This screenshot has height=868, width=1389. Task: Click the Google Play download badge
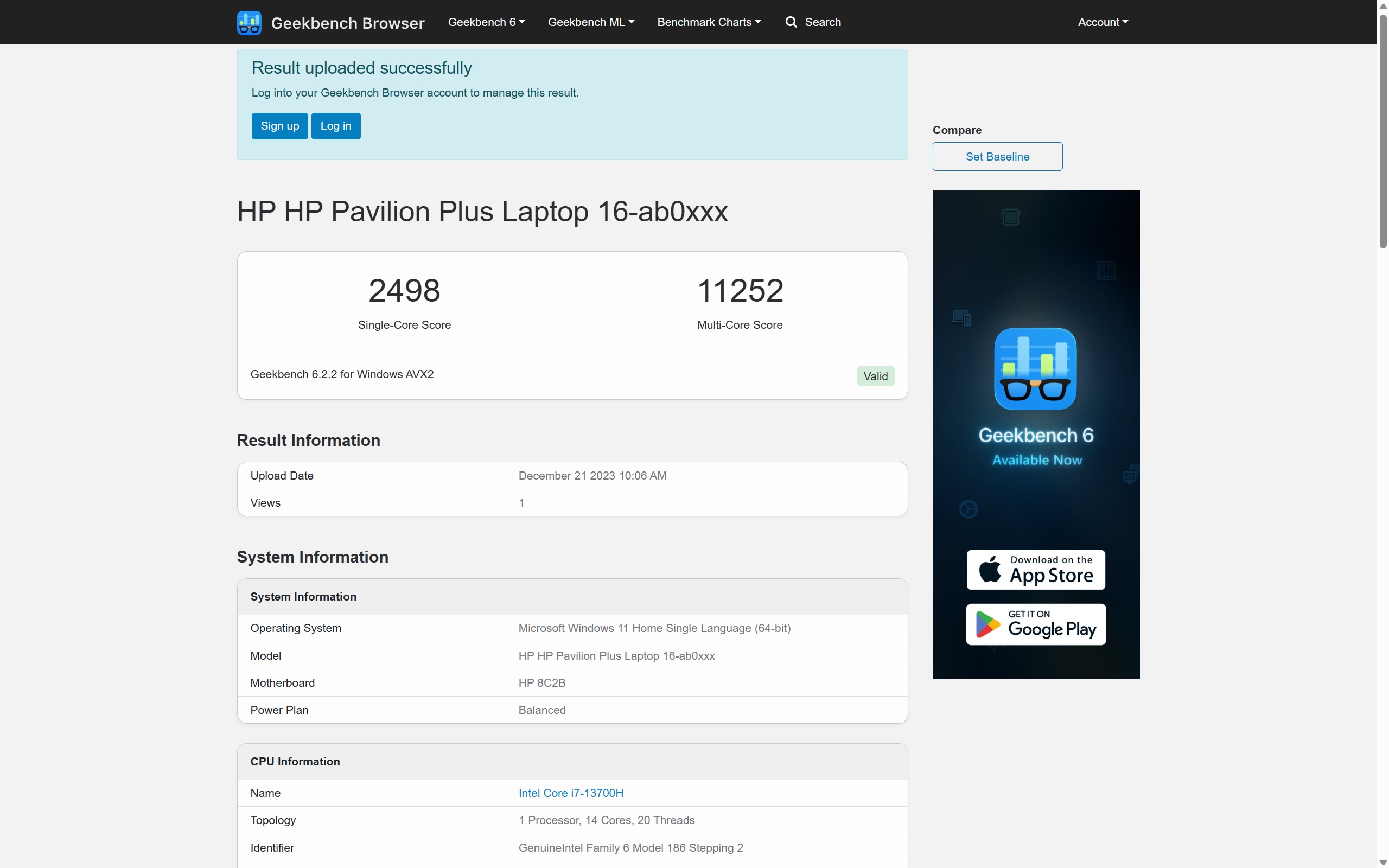[x=1035, y=624]
